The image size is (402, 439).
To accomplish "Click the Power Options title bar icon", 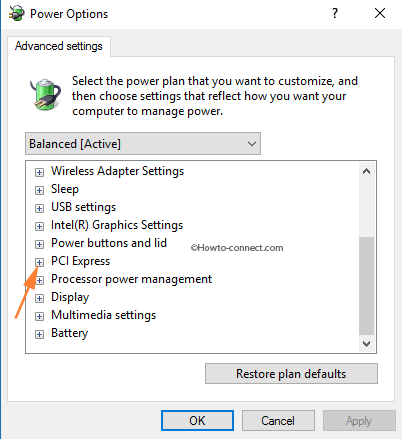I will (x=17, y=14).
